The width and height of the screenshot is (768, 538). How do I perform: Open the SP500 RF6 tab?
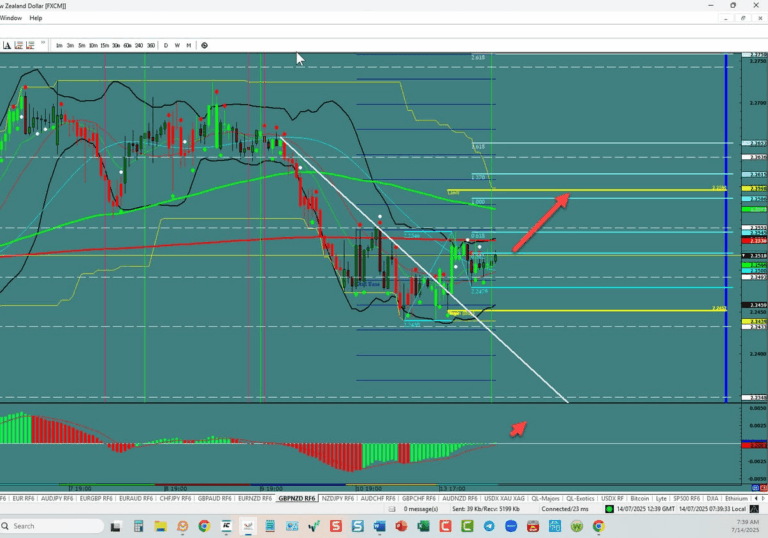686,498
